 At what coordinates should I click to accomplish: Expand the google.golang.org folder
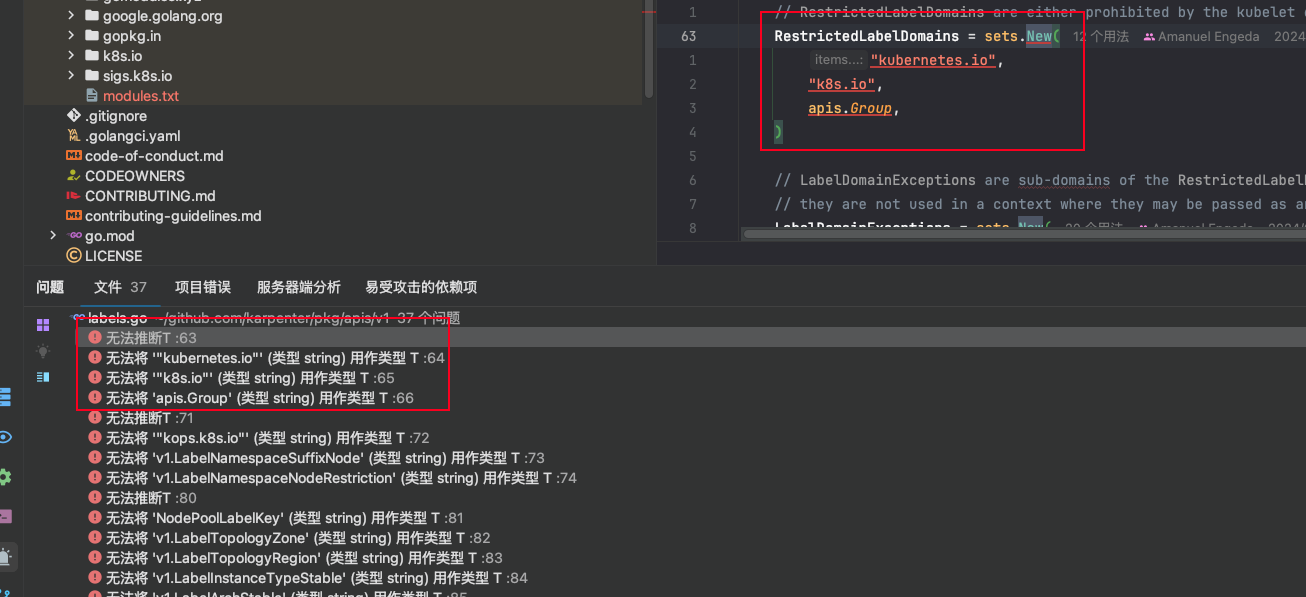(71, 16)
